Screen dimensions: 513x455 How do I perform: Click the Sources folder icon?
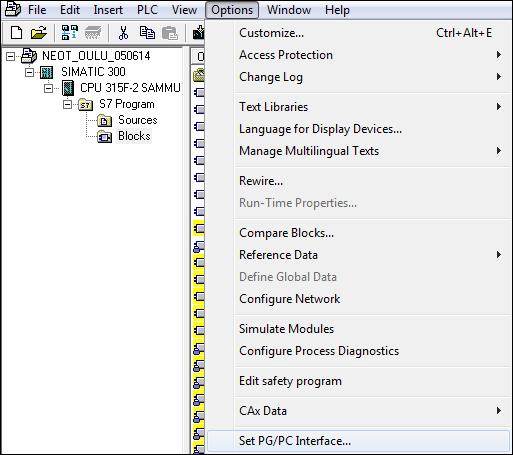point(104,121)
